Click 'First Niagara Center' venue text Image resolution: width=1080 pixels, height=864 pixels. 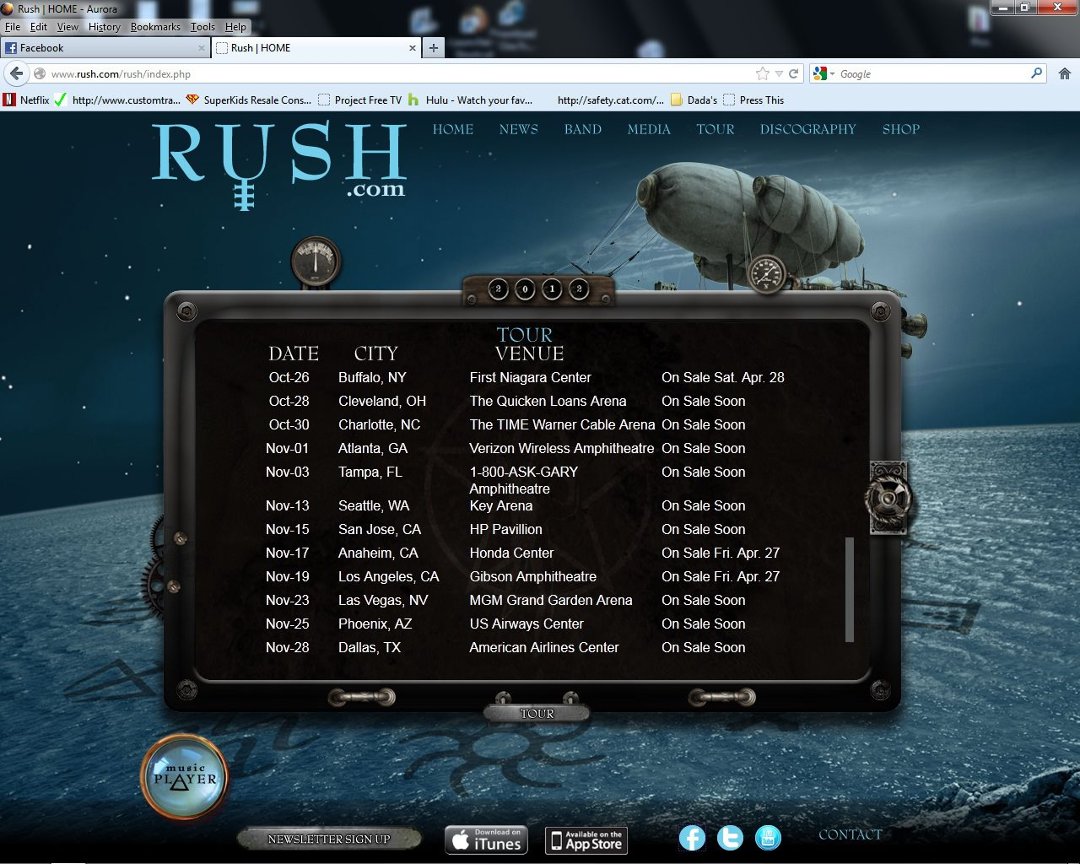pyautogui.click(x=530, y=377)
